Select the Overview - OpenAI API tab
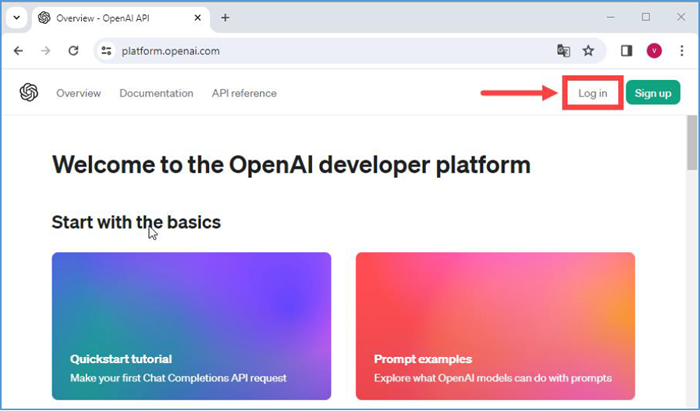 tap(121, 18)
